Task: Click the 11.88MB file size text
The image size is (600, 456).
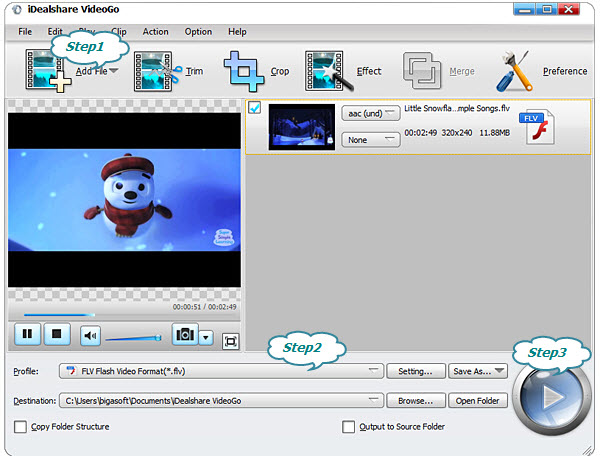Action: [x=494, y=133]
